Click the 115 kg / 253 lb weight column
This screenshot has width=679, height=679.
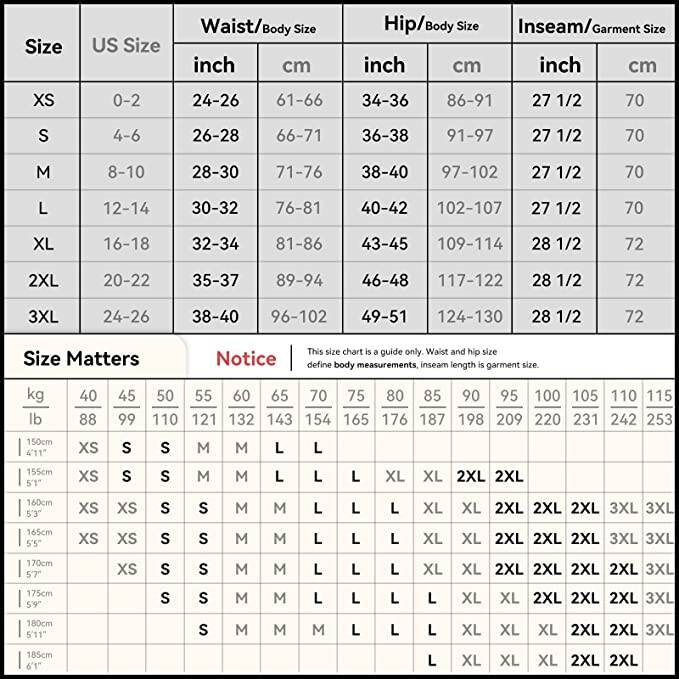(659, 409)
